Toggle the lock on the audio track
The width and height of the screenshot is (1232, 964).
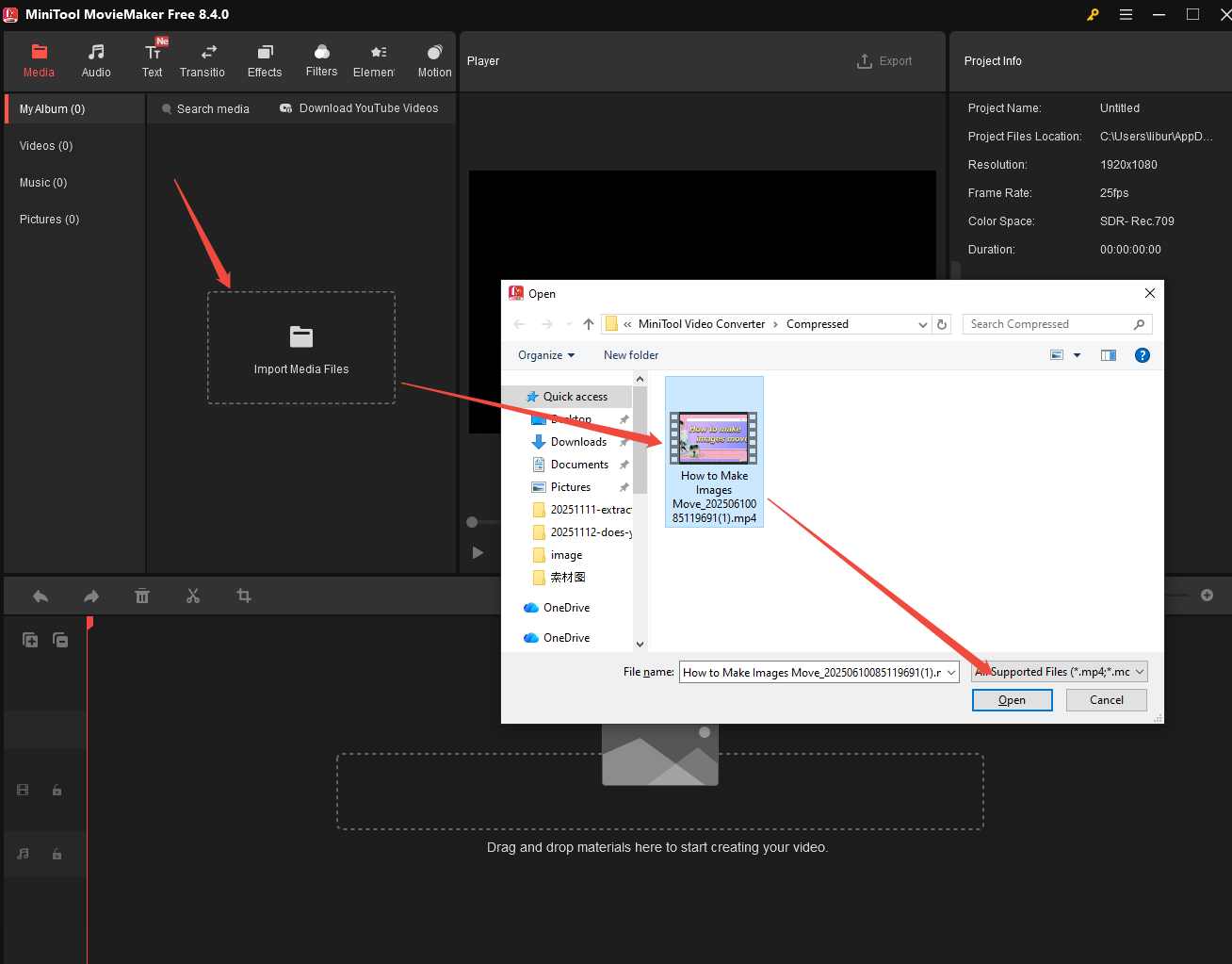click(57, 853)
